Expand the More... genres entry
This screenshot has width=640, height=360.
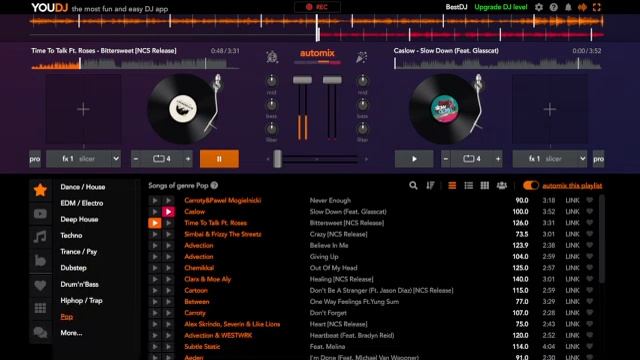tap(71, 333)
